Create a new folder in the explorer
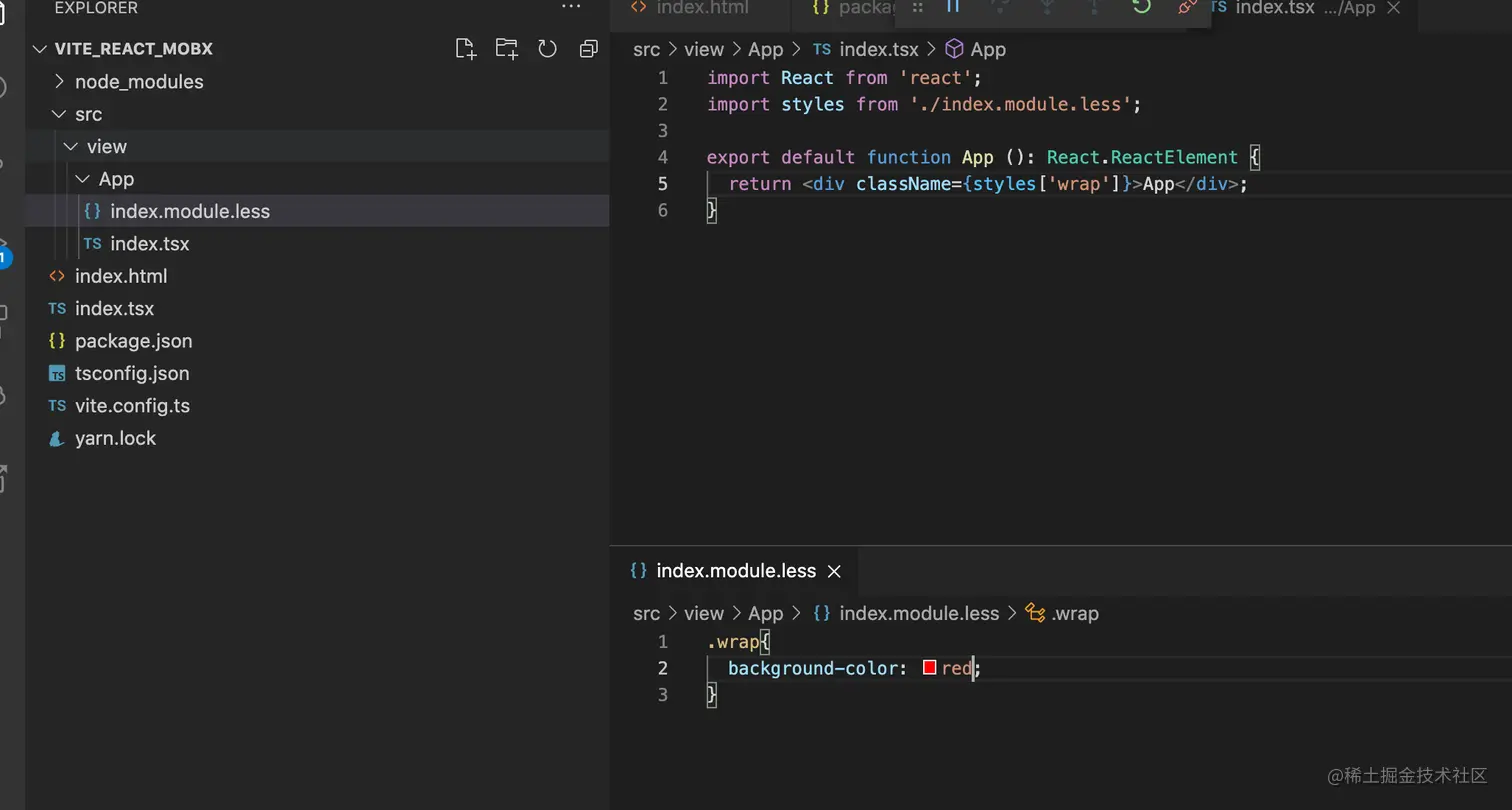The image size is (1512, 810). pyautogui.click(x=507, y=49)
